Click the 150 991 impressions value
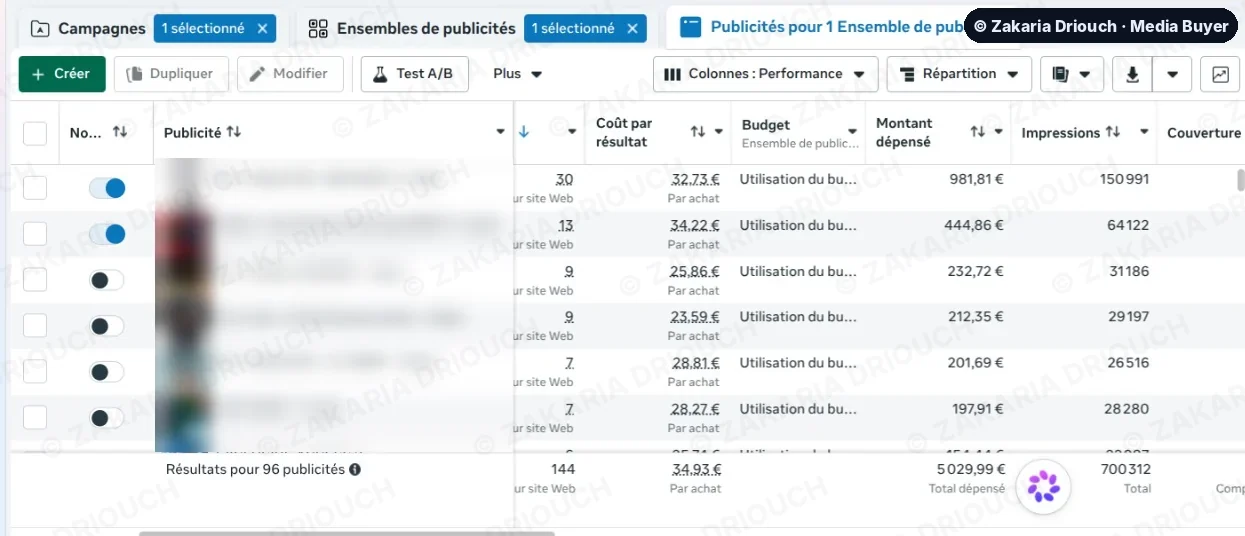Image resolution: width=1245 pixels, height=536 pixels. 1124,179
